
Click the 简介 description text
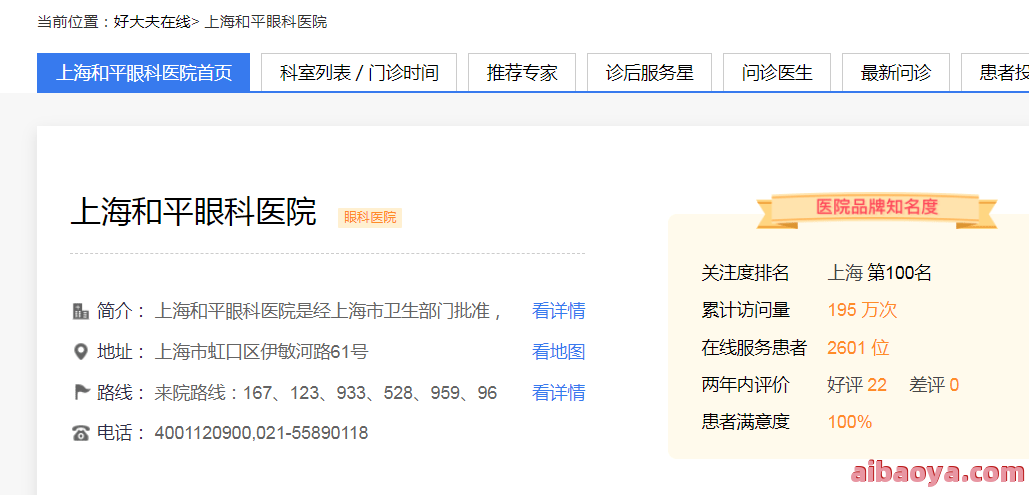click(x=328, y=311)
